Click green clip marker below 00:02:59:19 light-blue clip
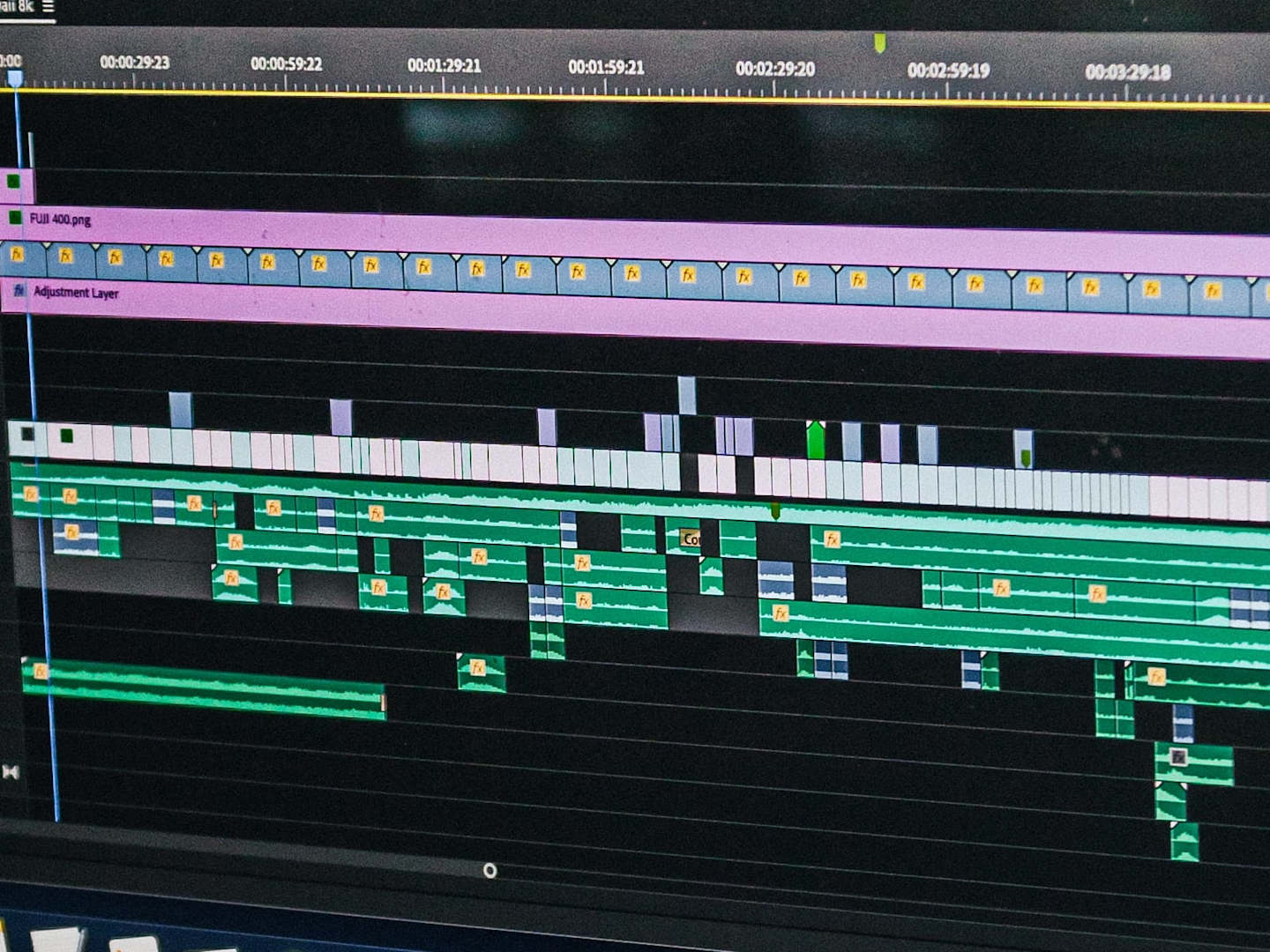This screenshot has width=1270, height=952. [1026, 458]
